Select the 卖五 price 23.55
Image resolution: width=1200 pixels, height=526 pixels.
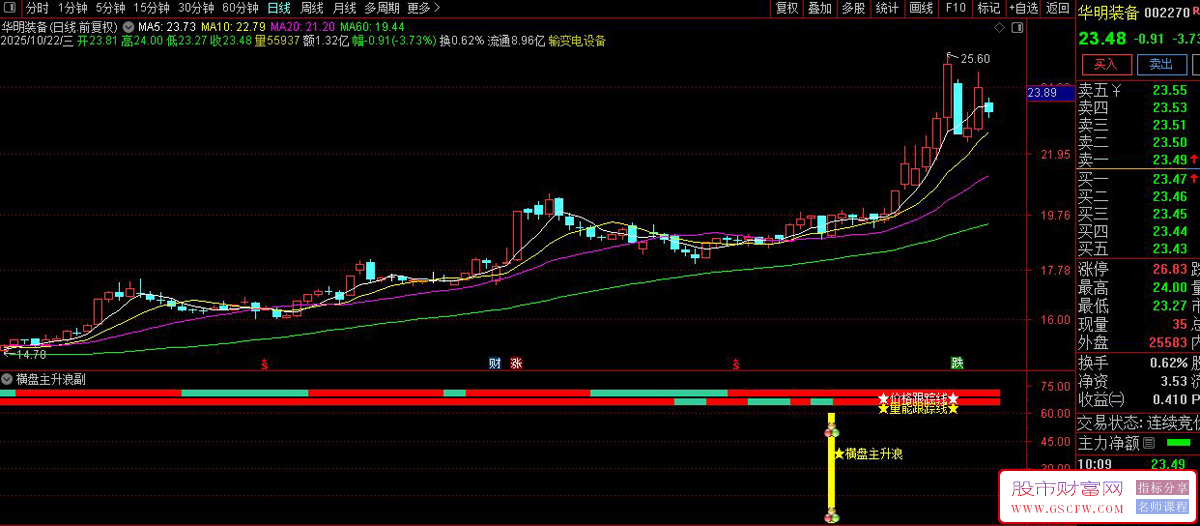(x=1169, y=90)
